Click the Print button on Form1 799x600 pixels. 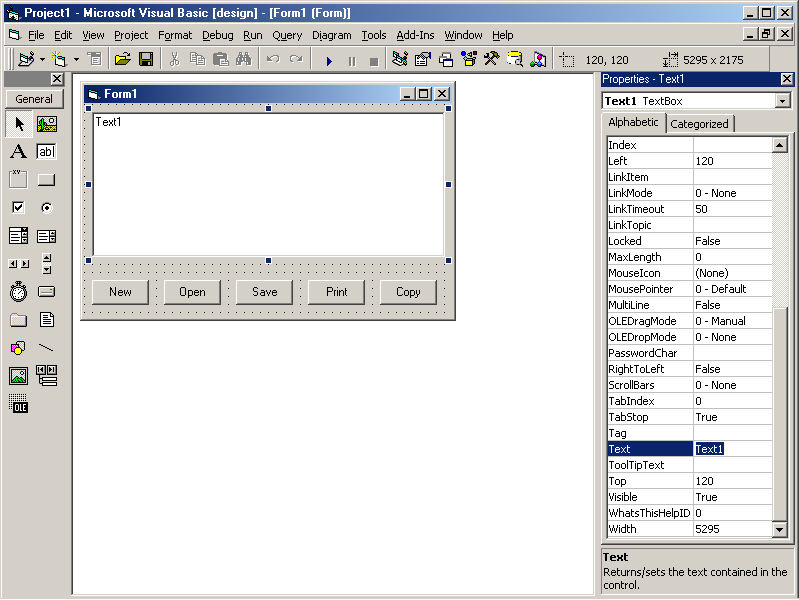(x=336, y=292)
